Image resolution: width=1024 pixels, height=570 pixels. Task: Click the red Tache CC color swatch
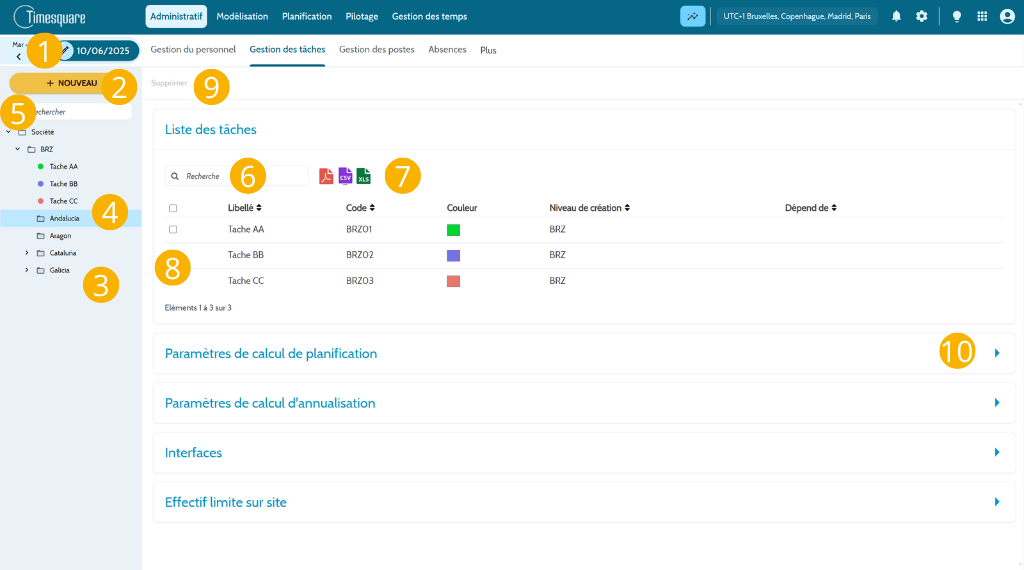453,281
